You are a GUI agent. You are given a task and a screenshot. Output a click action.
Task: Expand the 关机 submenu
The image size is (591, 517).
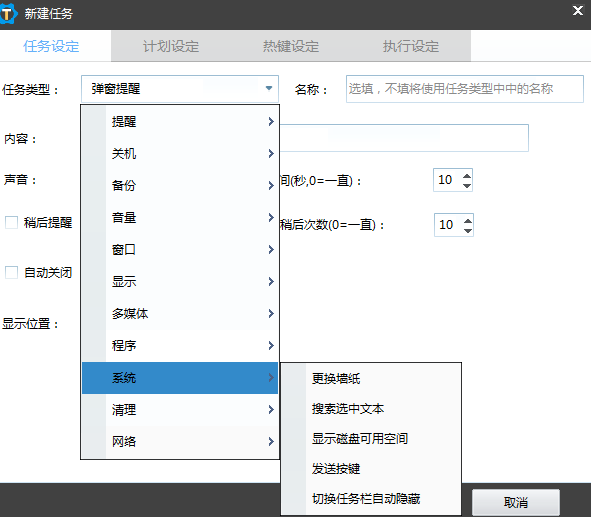point(180,153)
